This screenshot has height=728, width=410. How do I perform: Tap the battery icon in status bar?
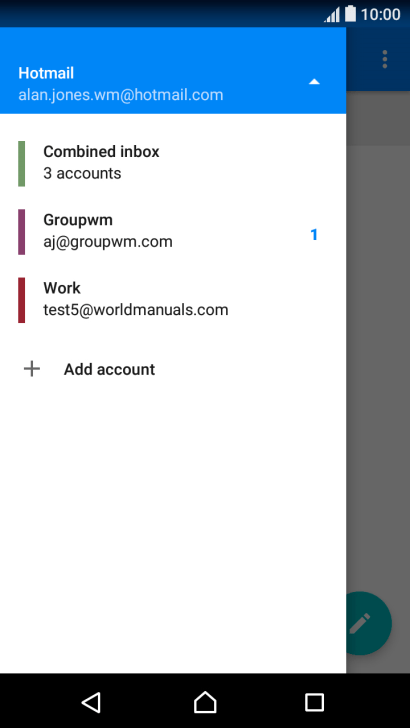tap(351, 13)
